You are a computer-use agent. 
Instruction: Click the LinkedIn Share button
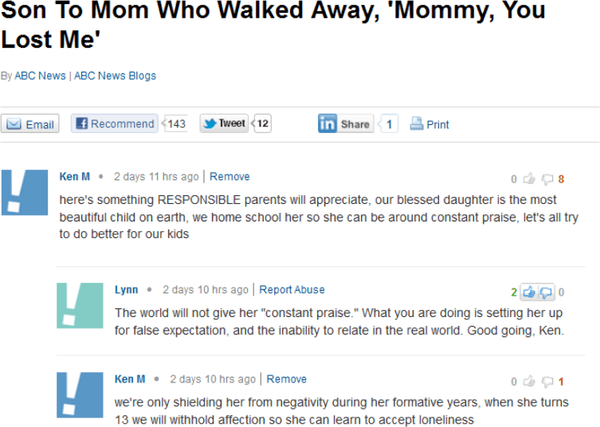pos(346,124)
